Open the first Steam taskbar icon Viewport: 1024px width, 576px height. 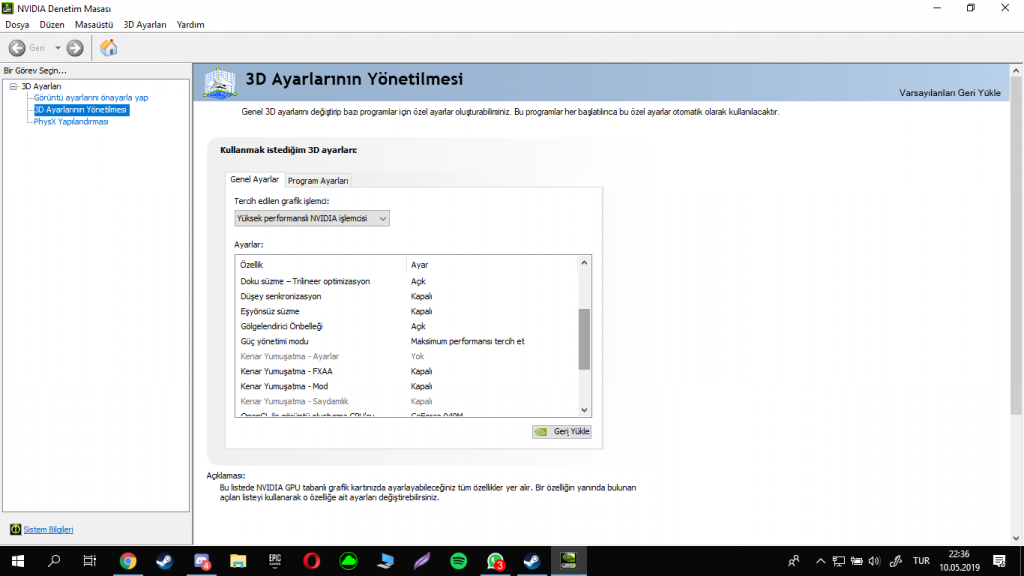(165, 561)
